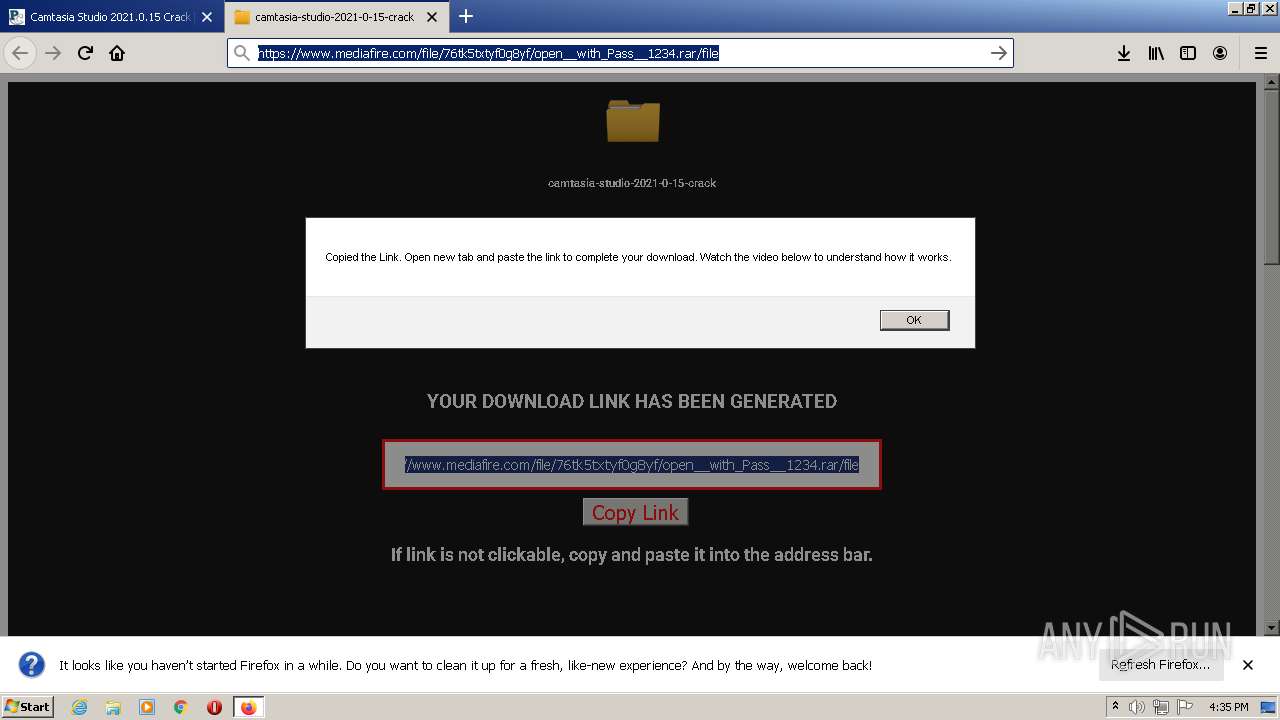Viewport: 1280px width, 720px height.
Task: Open the Action Center flag icon
Action: click(x=1185, y=707)
